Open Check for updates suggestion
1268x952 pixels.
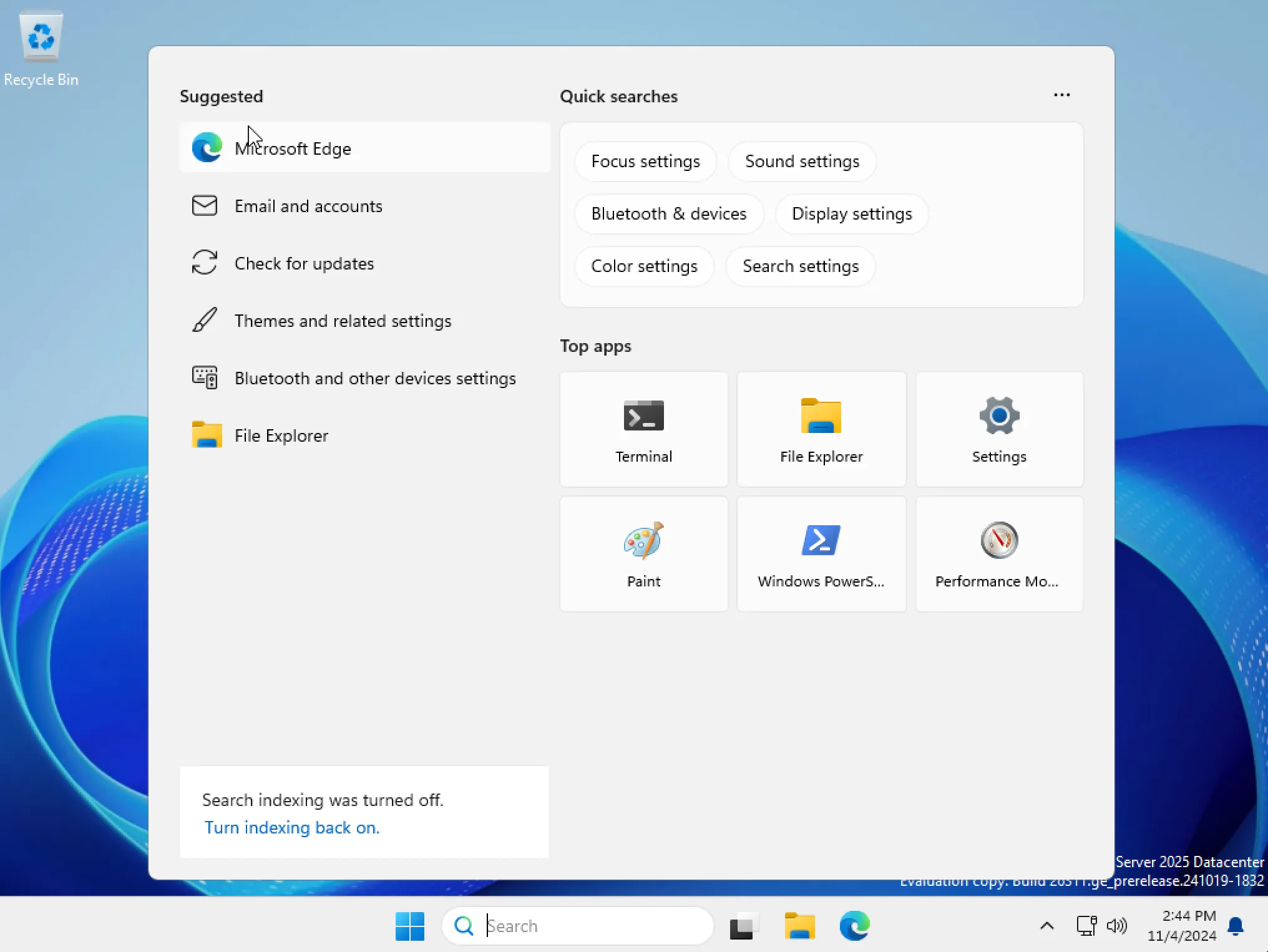pyautogui.click(x=304, y=264)
